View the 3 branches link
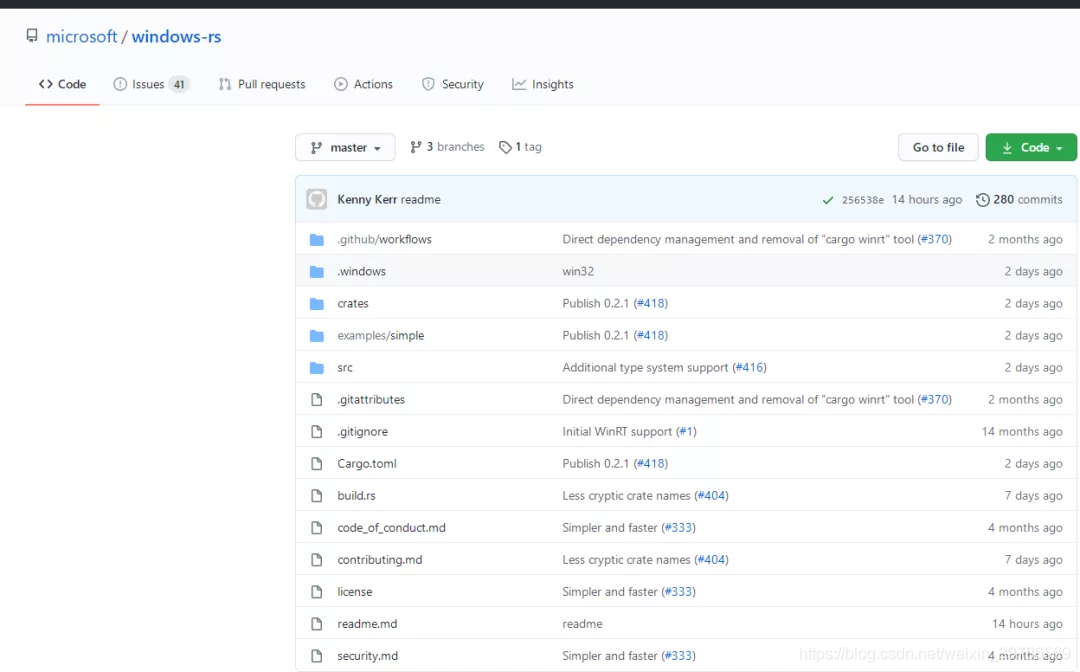The width and height of the screenshot is (1080, 672). coord(447,147)
